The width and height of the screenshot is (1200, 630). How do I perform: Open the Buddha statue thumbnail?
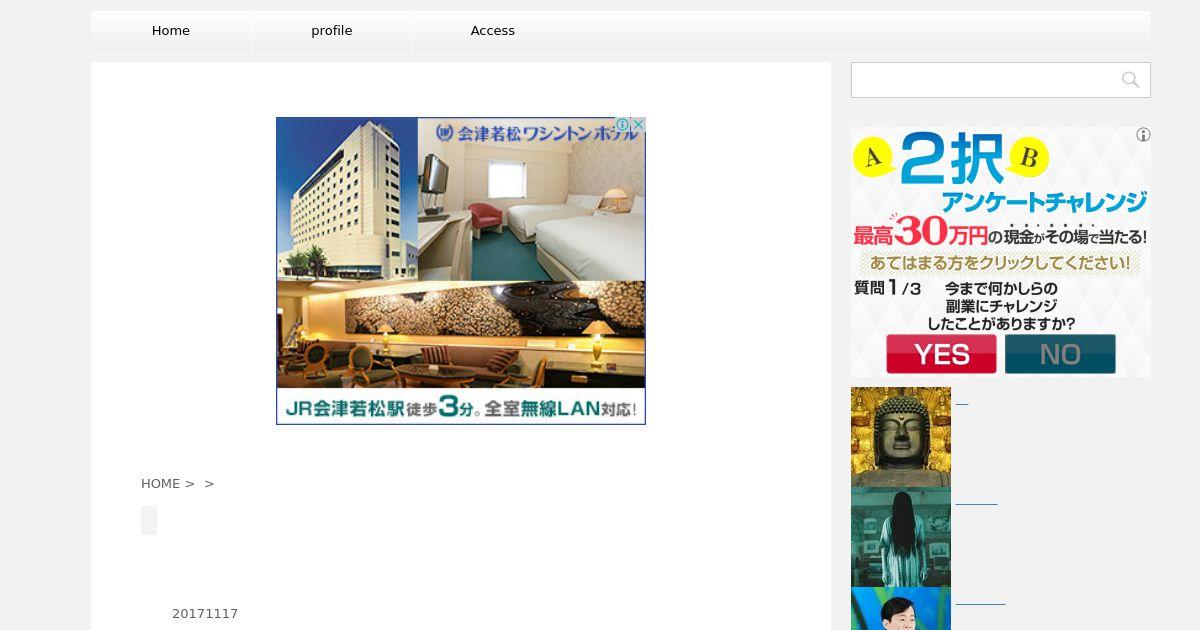tap(901, 437)
